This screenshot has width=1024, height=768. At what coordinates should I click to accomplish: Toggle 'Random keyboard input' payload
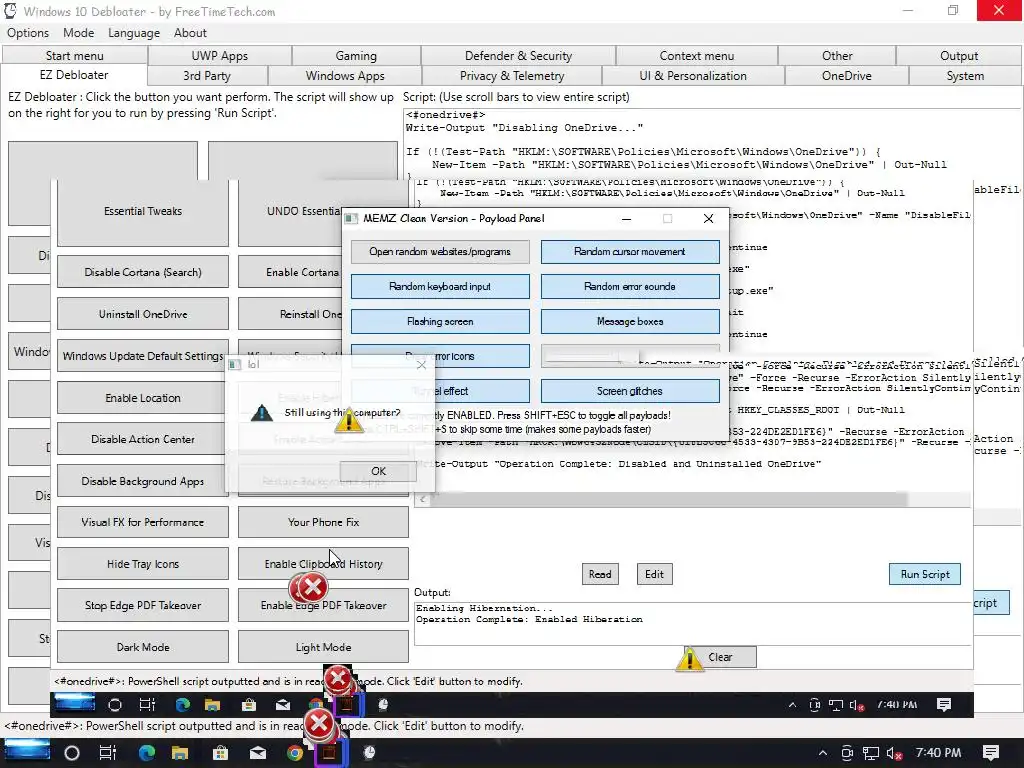[440, 286]
